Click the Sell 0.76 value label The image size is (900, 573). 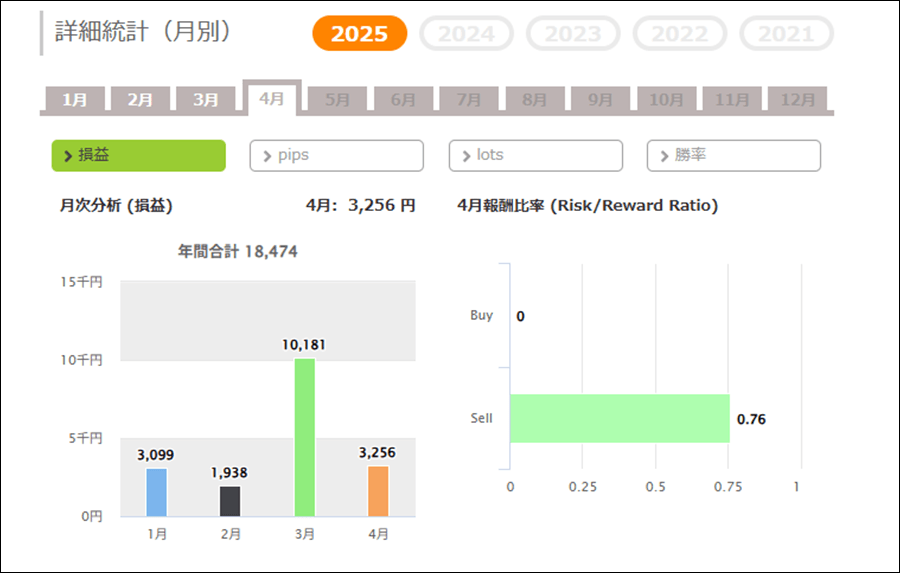[x=751, y=419]
